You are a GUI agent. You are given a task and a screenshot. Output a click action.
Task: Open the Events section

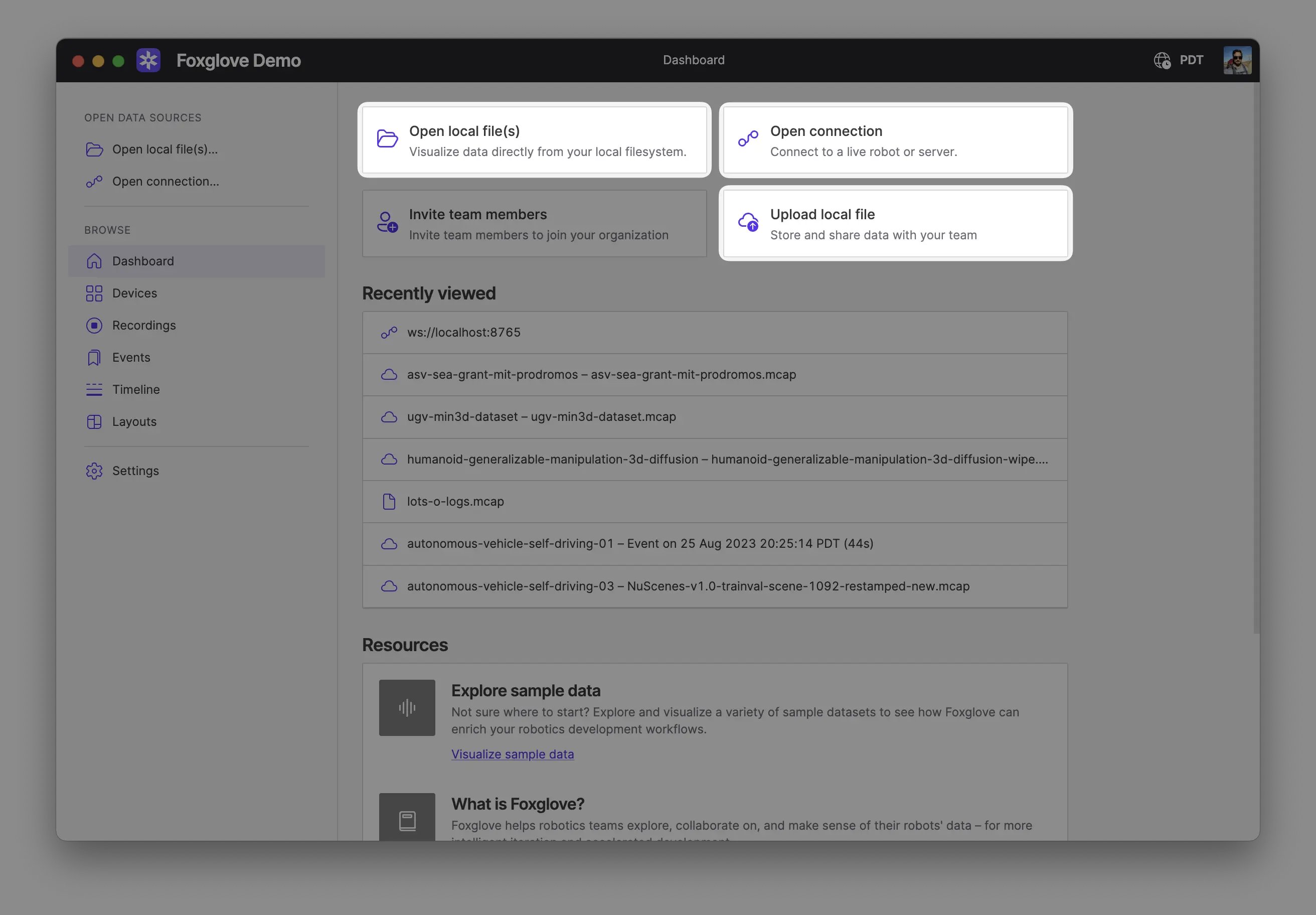[x=131, y=357]
